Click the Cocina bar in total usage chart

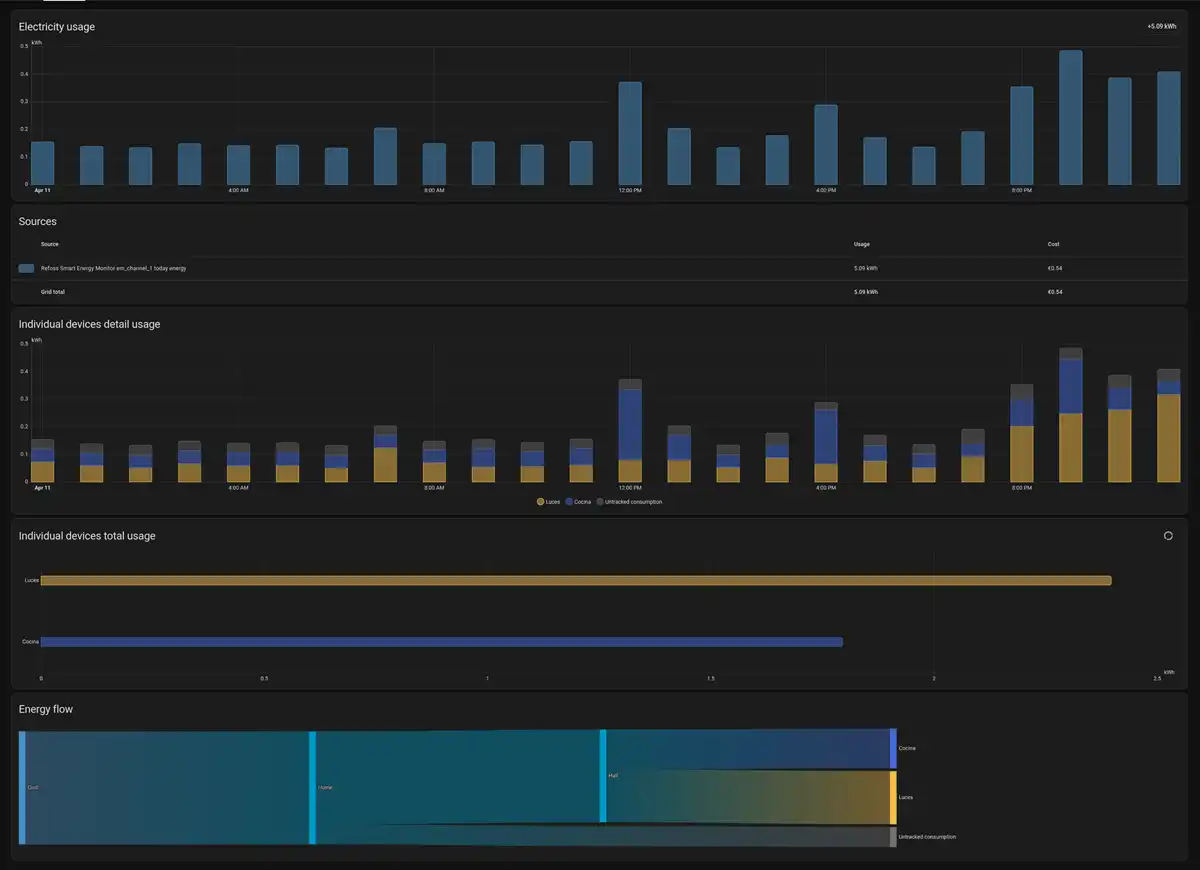(441, 642)
